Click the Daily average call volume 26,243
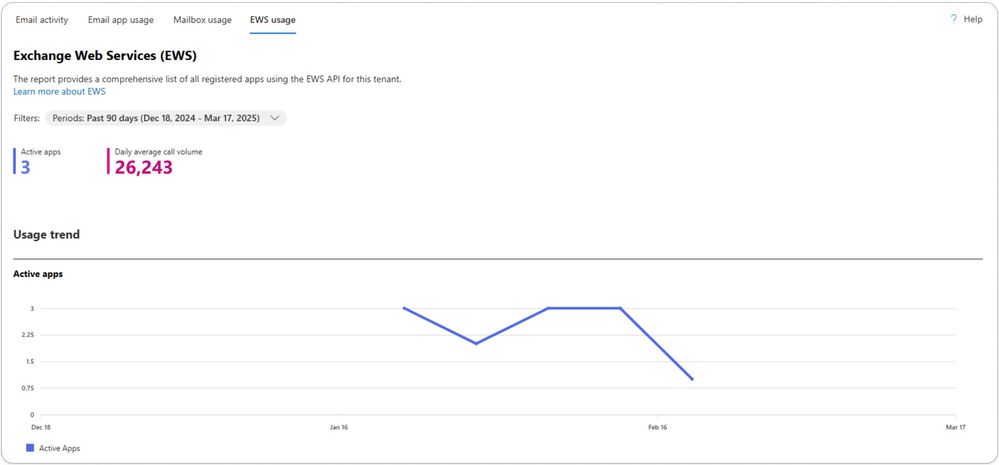999x465 pixels. (x=143, y=168)
